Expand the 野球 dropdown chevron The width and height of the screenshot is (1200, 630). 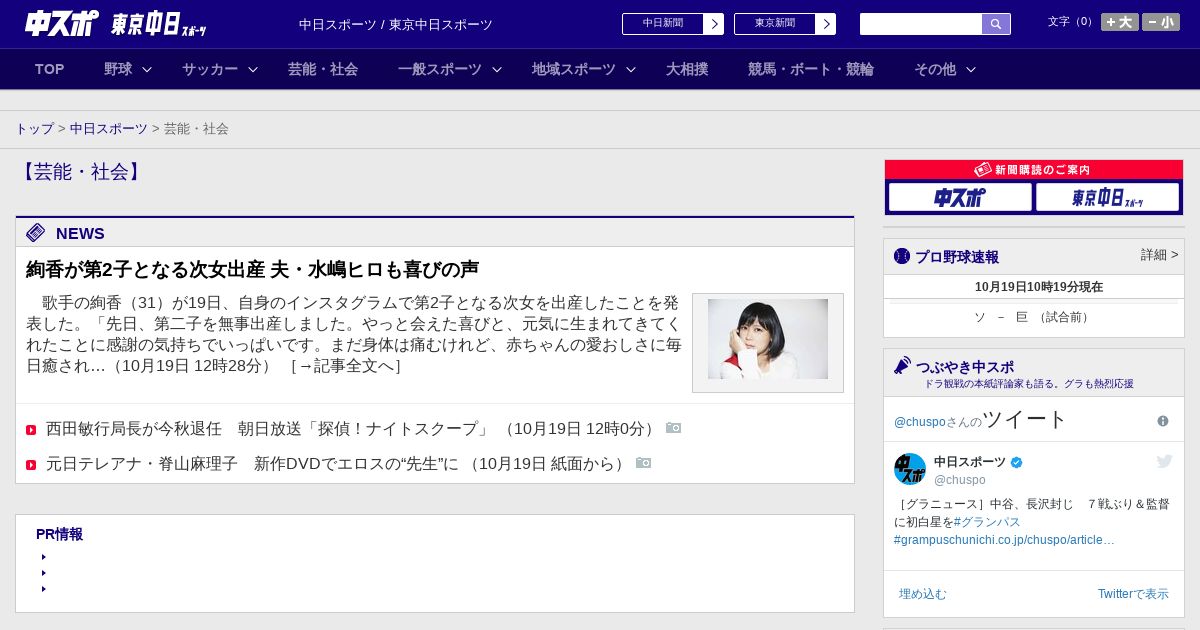(147, 70)
